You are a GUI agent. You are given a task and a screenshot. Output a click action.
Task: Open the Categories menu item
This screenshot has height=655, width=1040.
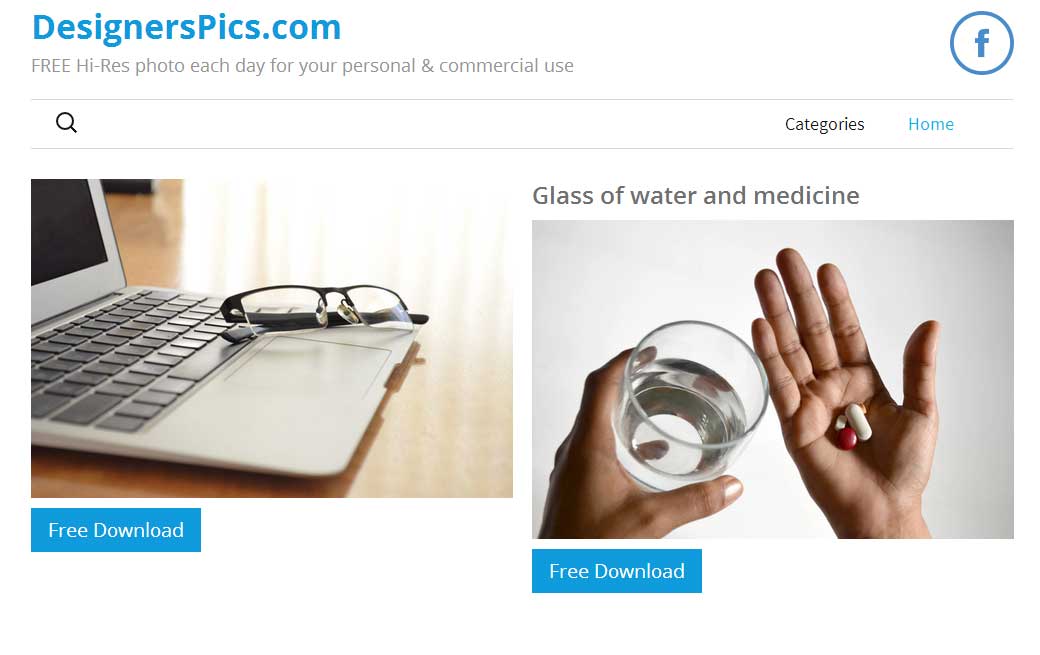(824, 124)
